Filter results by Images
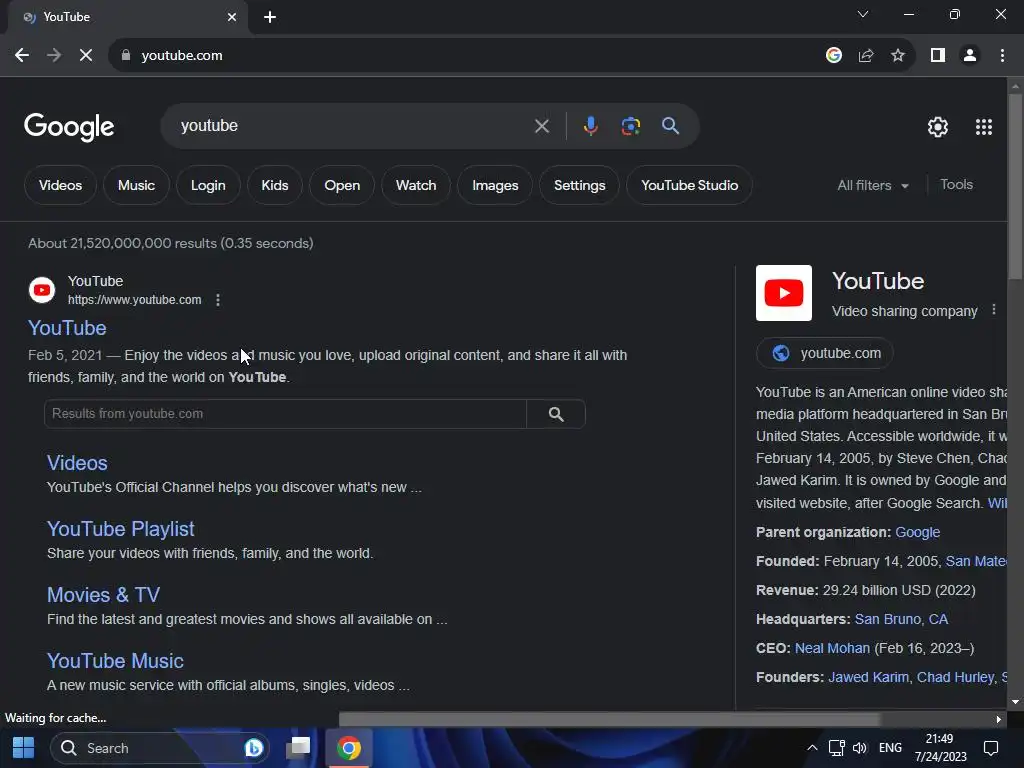The image size is (1024, 768). (495, 185)
